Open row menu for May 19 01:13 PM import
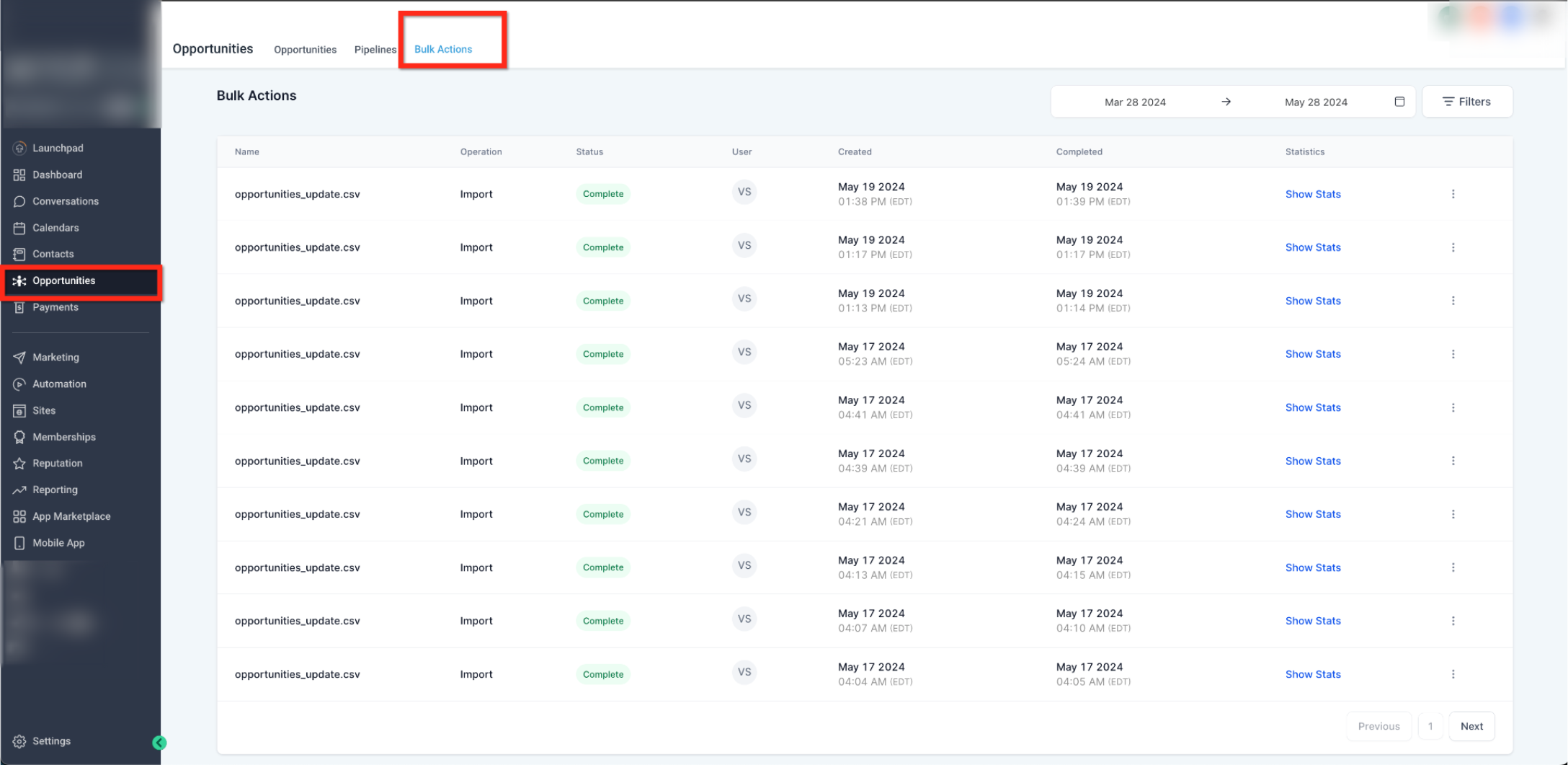Image resolution: width=1568 pixels, height=765 pixels. click(x=1453, y=301)
